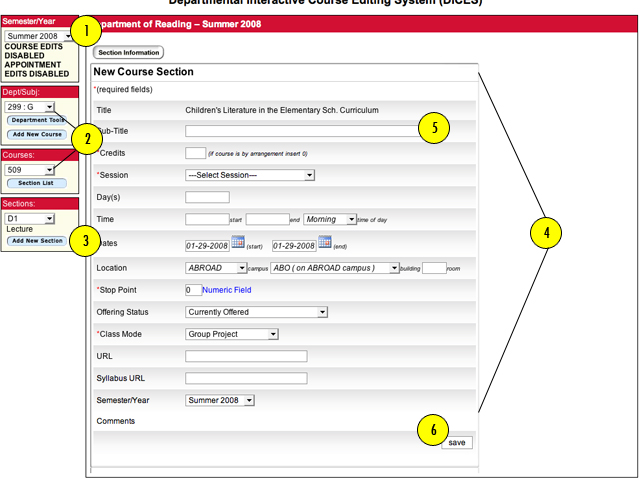
Task: Open the Section List button
Action: tap(37, 183)
